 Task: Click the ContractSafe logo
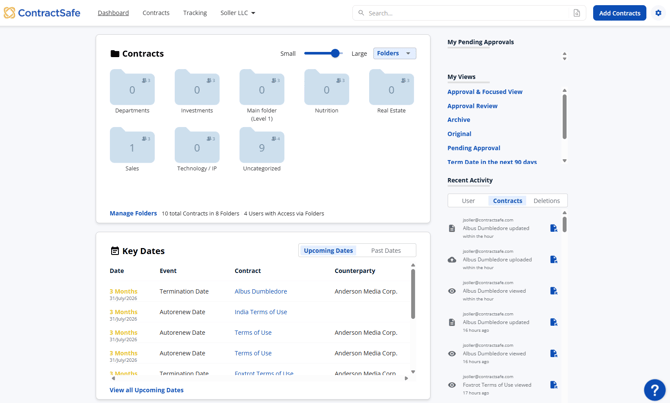(x=44, y=13)
